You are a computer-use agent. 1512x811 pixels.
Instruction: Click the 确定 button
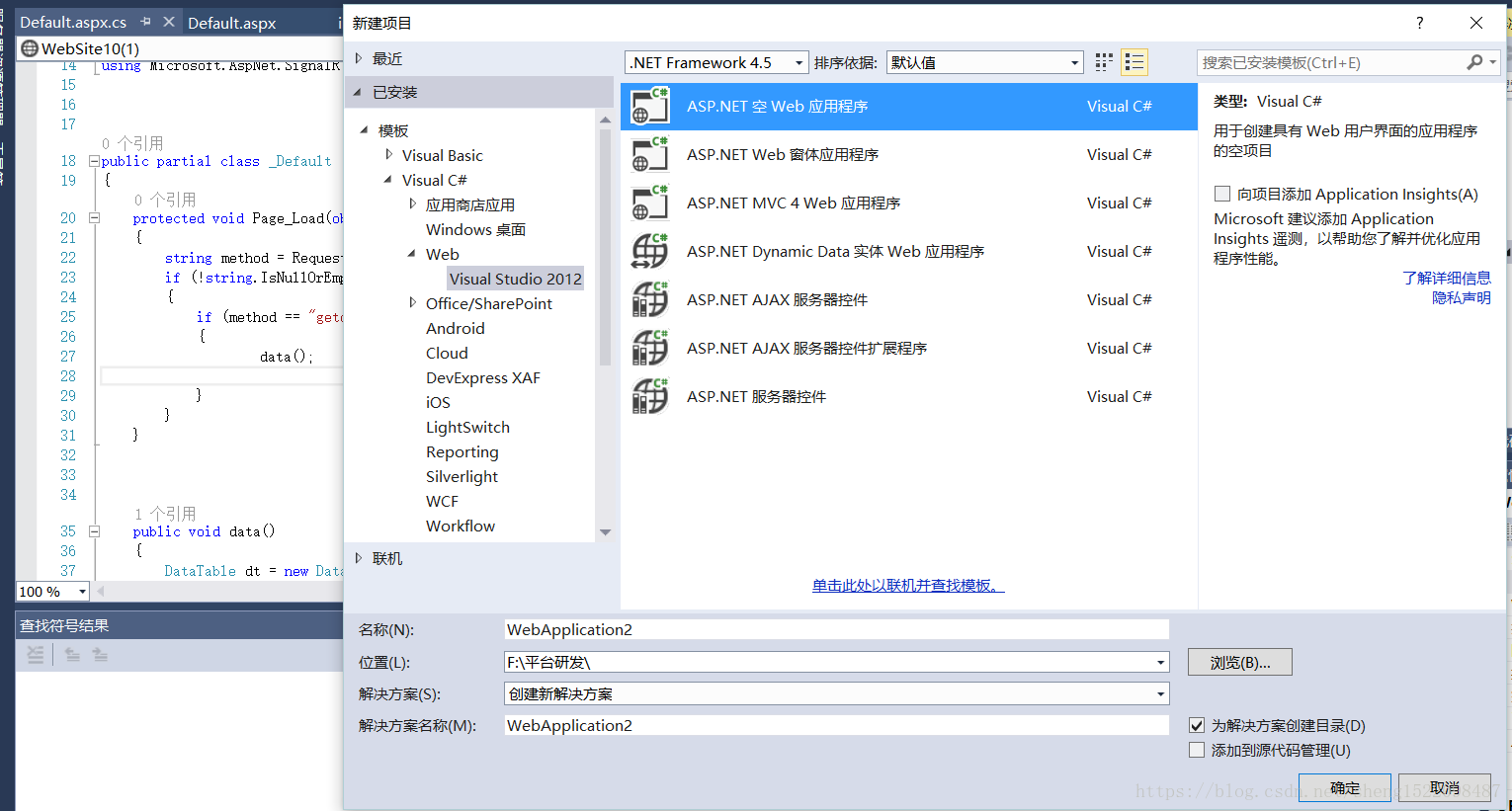tap(1345, 787)
